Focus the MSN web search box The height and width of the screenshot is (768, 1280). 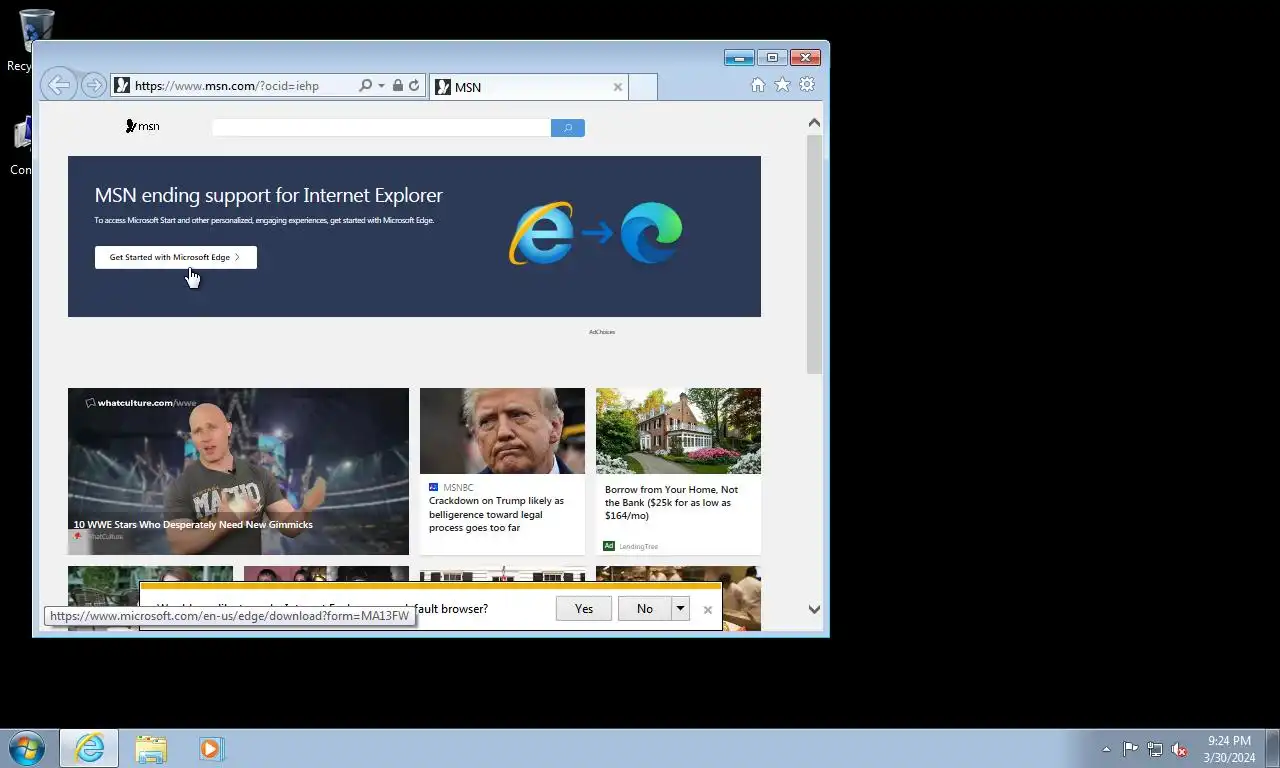[x=381, y=128]
